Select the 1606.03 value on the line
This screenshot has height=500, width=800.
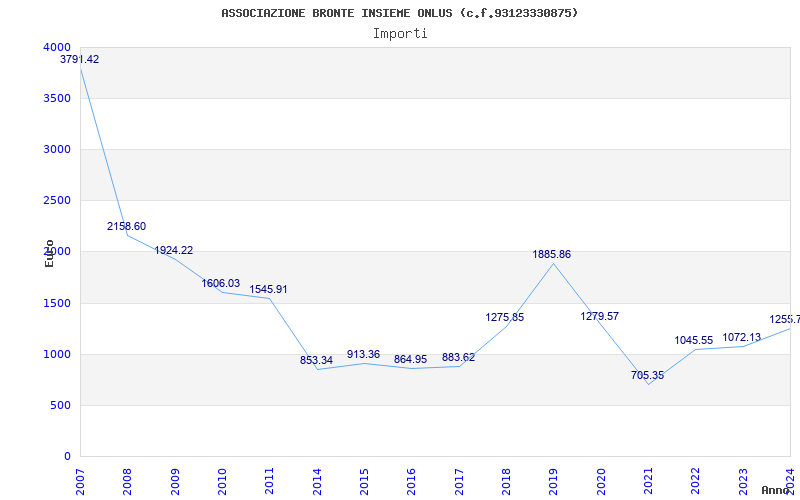tap(221, 284)
